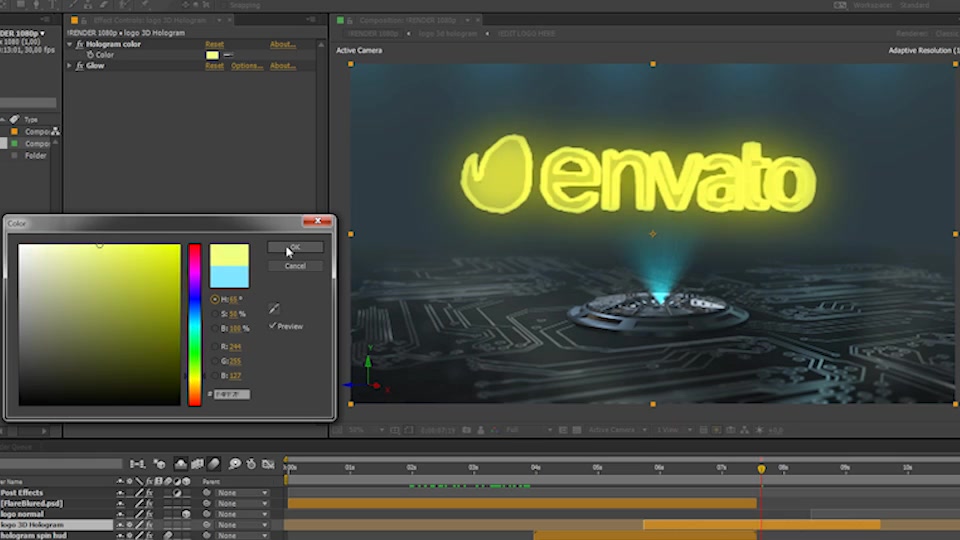Viewport: 960px width, 540px height.
Task: Enable frame blending for the timeline
Action: point(197,464)
